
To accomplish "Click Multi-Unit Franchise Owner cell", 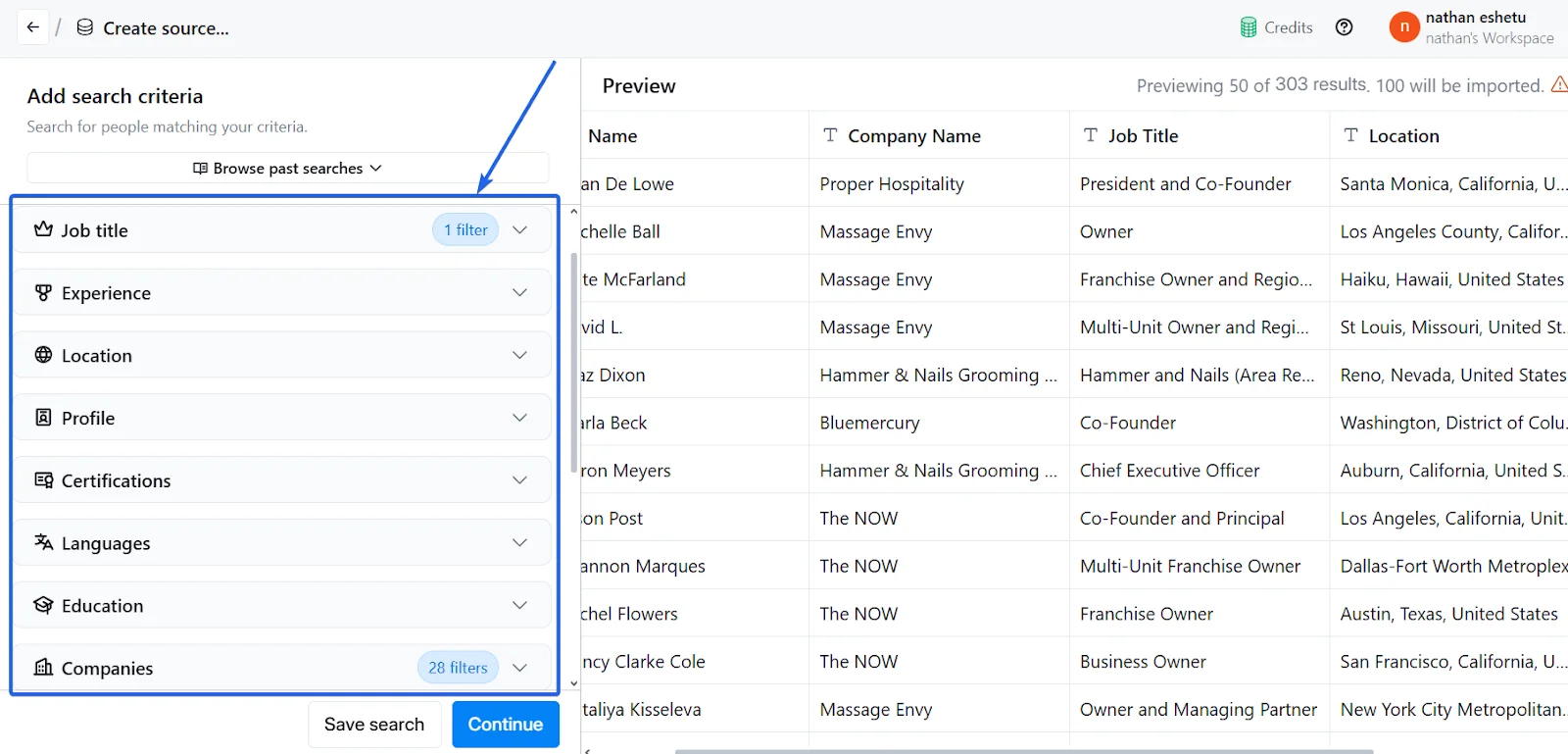I will tap(1200, 566).
